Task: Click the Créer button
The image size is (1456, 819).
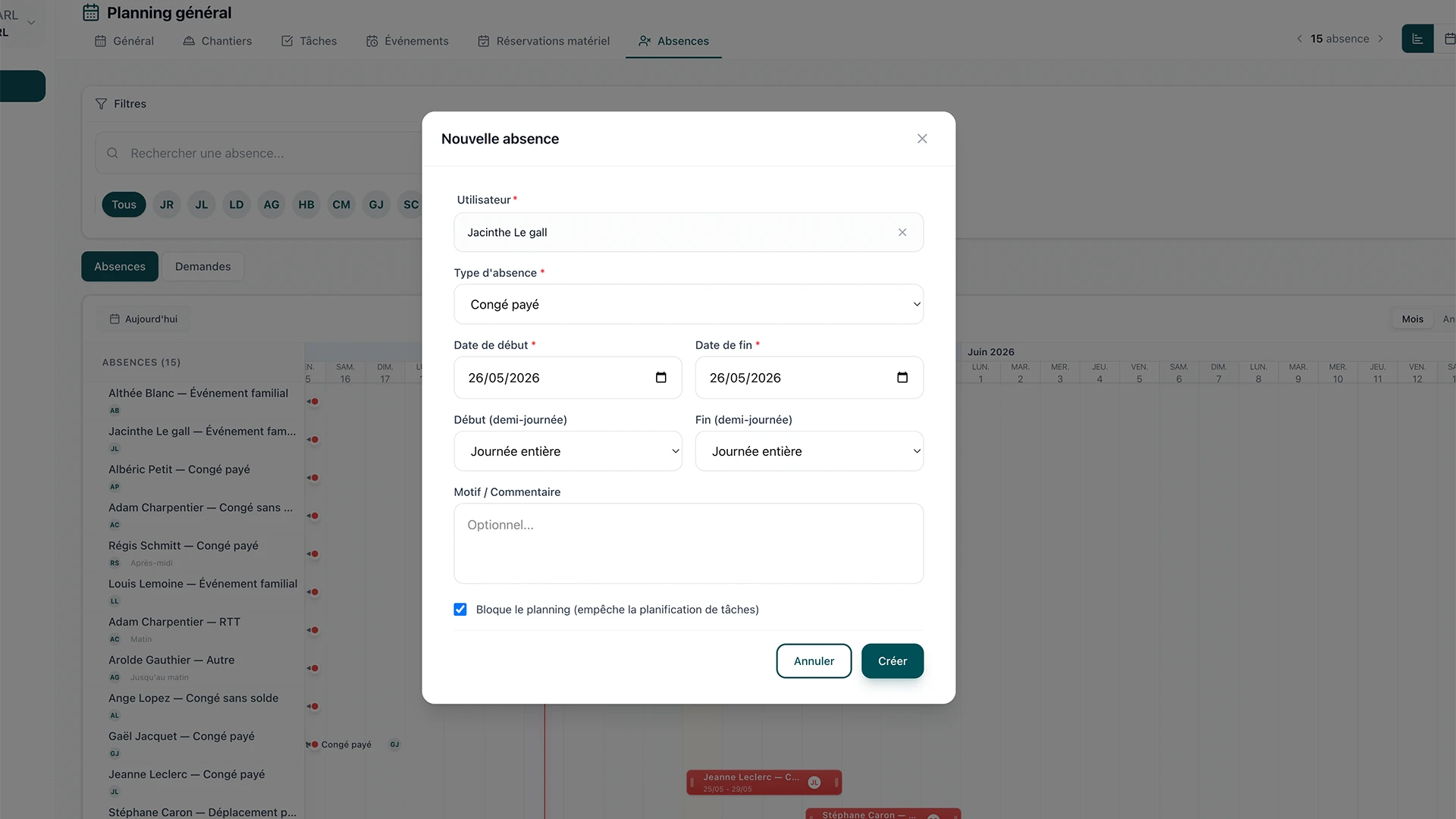Action: click(893, 661)
